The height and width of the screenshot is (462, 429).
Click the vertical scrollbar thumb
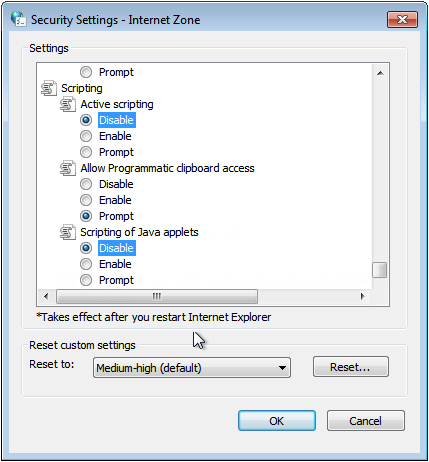[380, 270]
